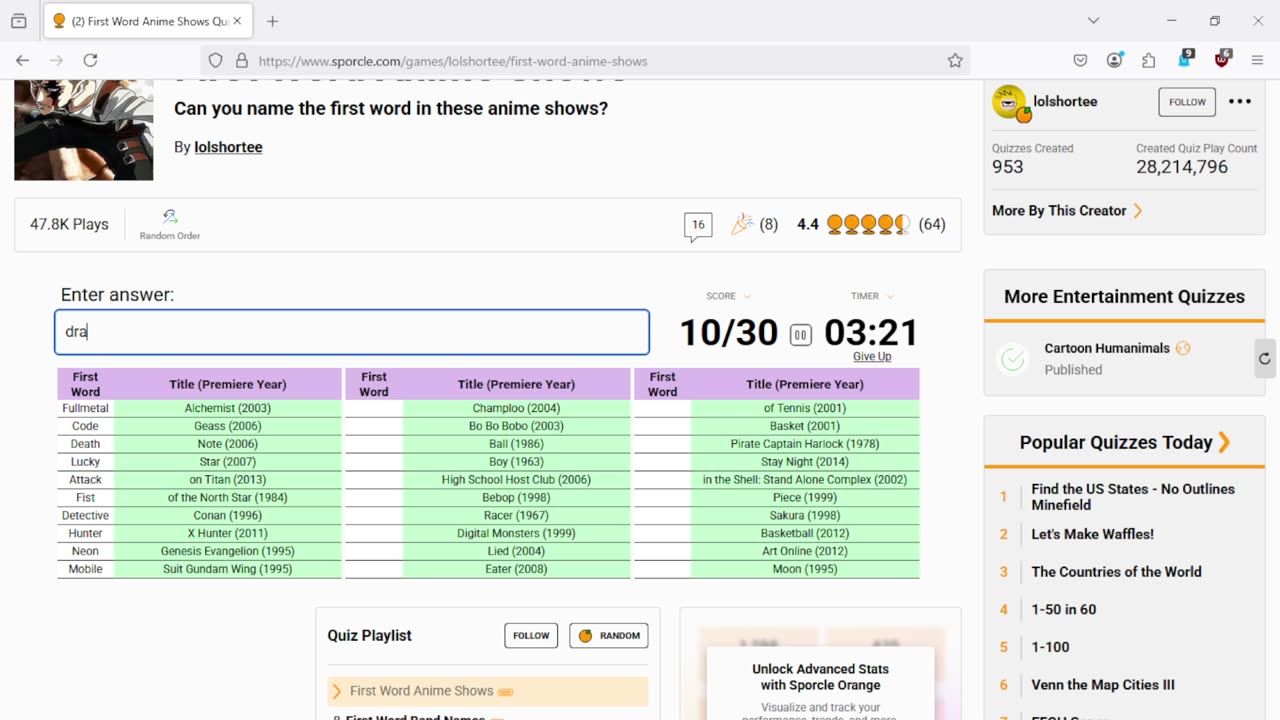The height and width of the screenshot is (720, 1280).
Task: Open Popular Quizzes Today arrow
Action: [x=1224, y=442]
